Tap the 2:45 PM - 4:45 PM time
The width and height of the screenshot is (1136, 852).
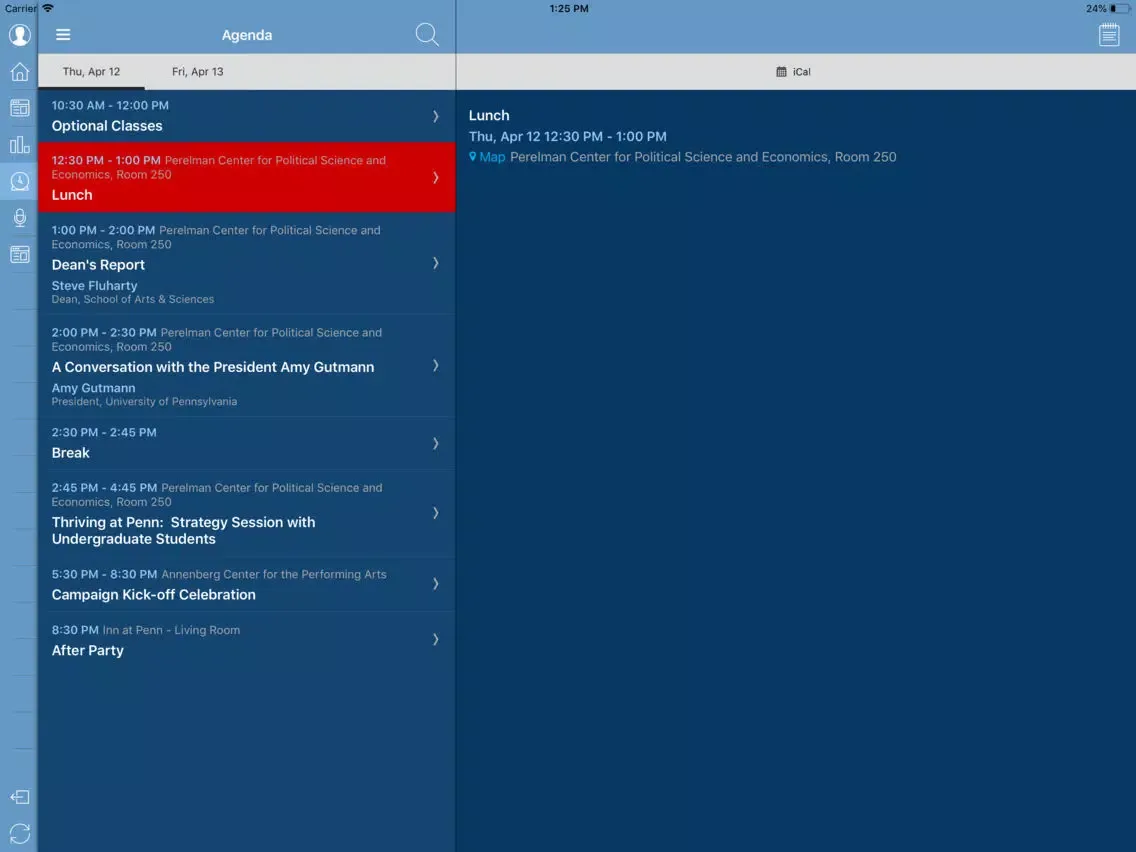coord(104,488)
